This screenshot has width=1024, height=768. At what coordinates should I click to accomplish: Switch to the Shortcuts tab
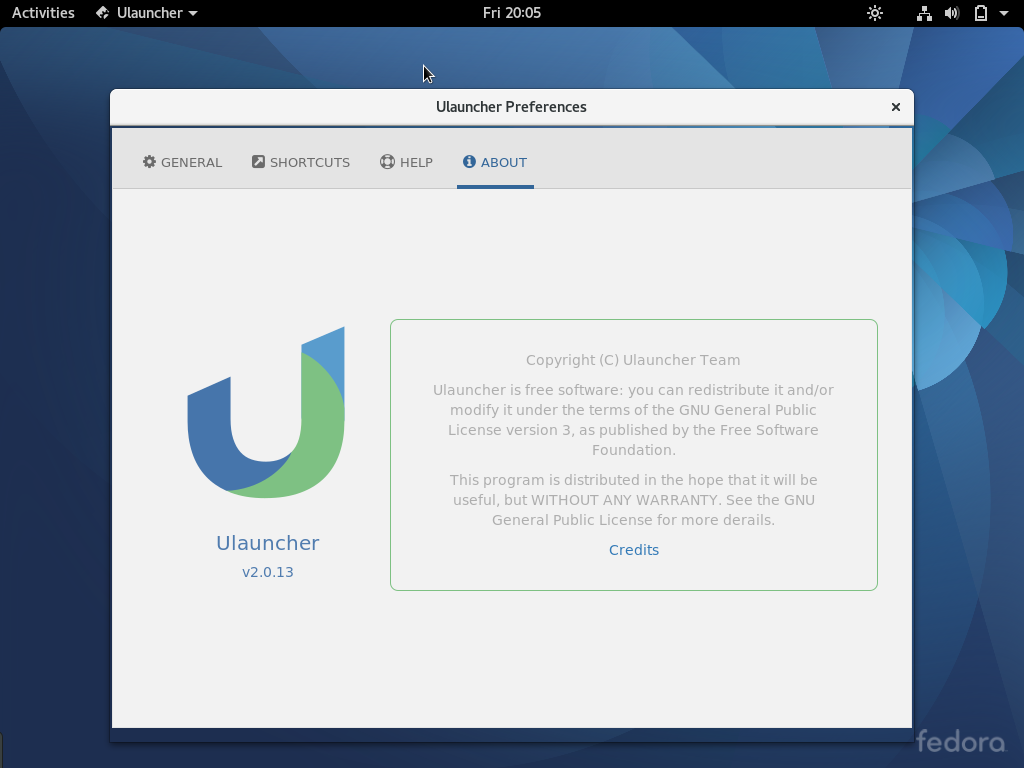click(x=301, y=162)
